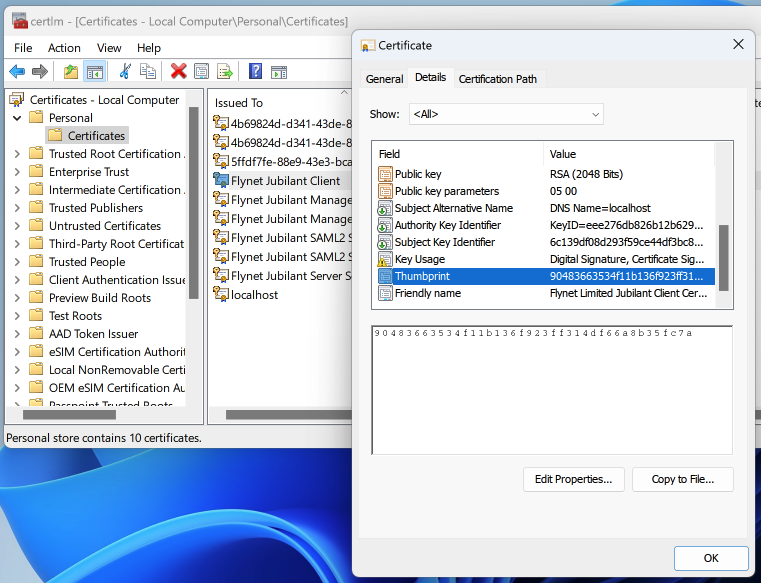Click the Edit Properties button
761x583 pixels.
pos(573,479)
